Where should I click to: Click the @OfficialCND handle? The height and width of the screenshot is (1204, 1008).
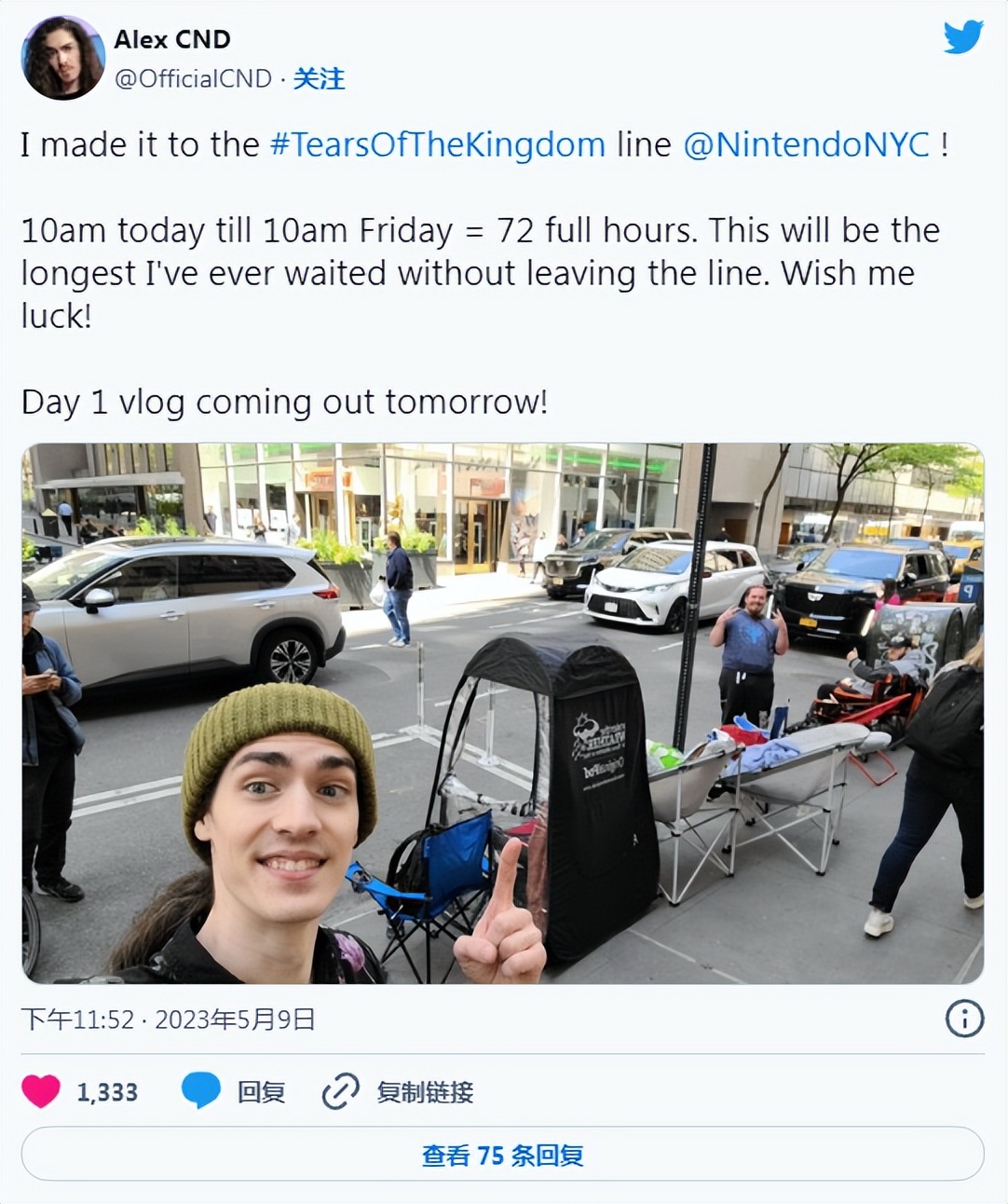pyautogui.click(x=193, y=79)
